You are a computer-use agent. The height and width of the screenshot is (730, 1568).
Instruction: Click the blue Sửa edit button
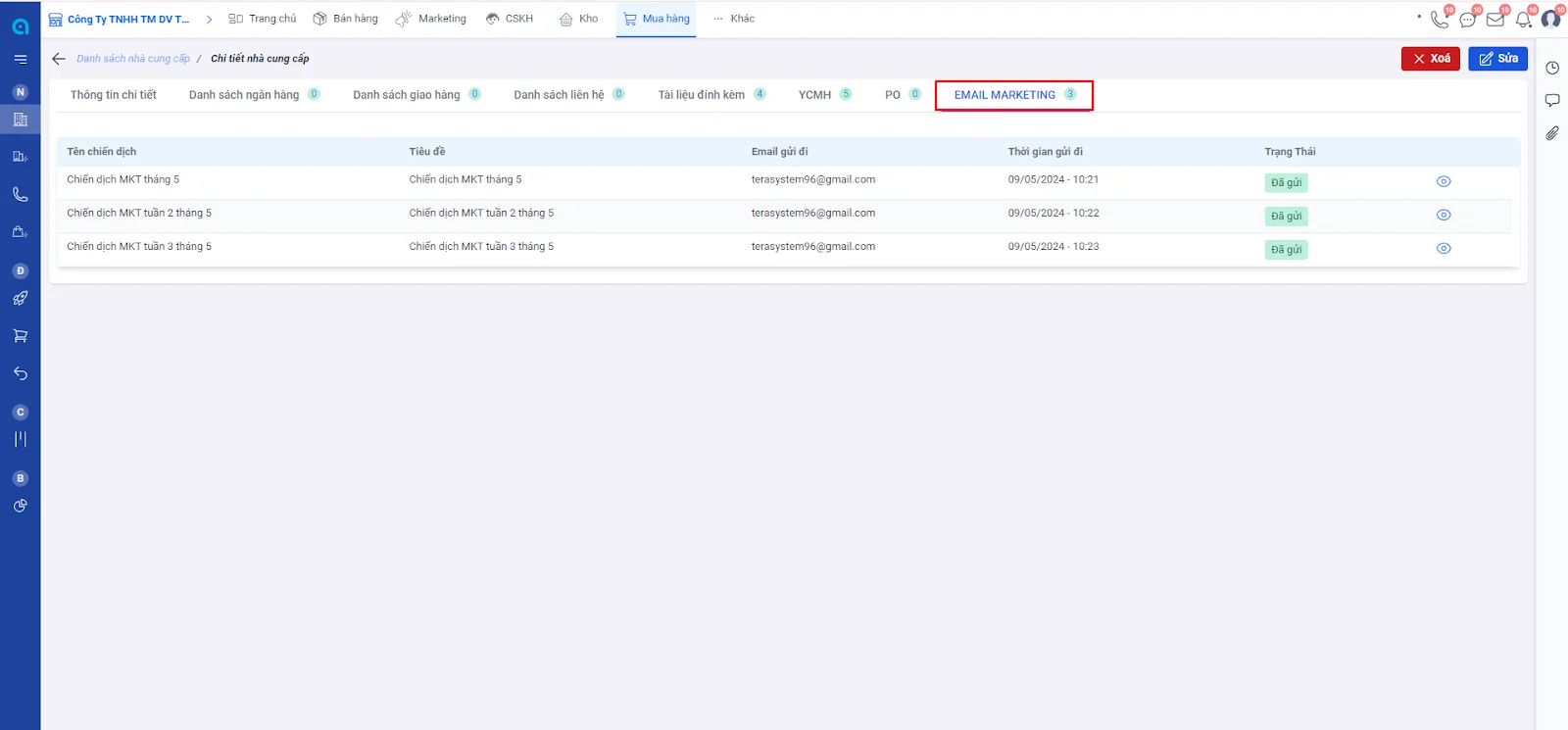point(1497,59)
